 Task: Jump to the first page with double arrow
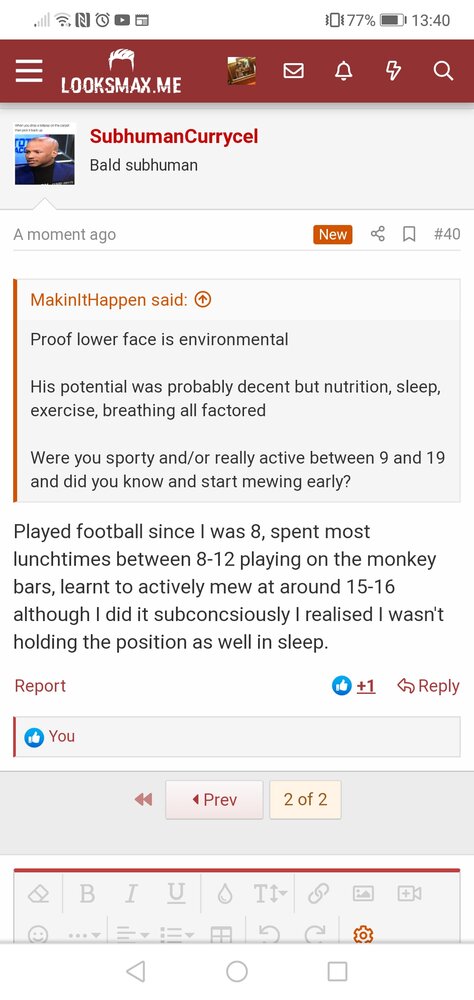(144, 799)
